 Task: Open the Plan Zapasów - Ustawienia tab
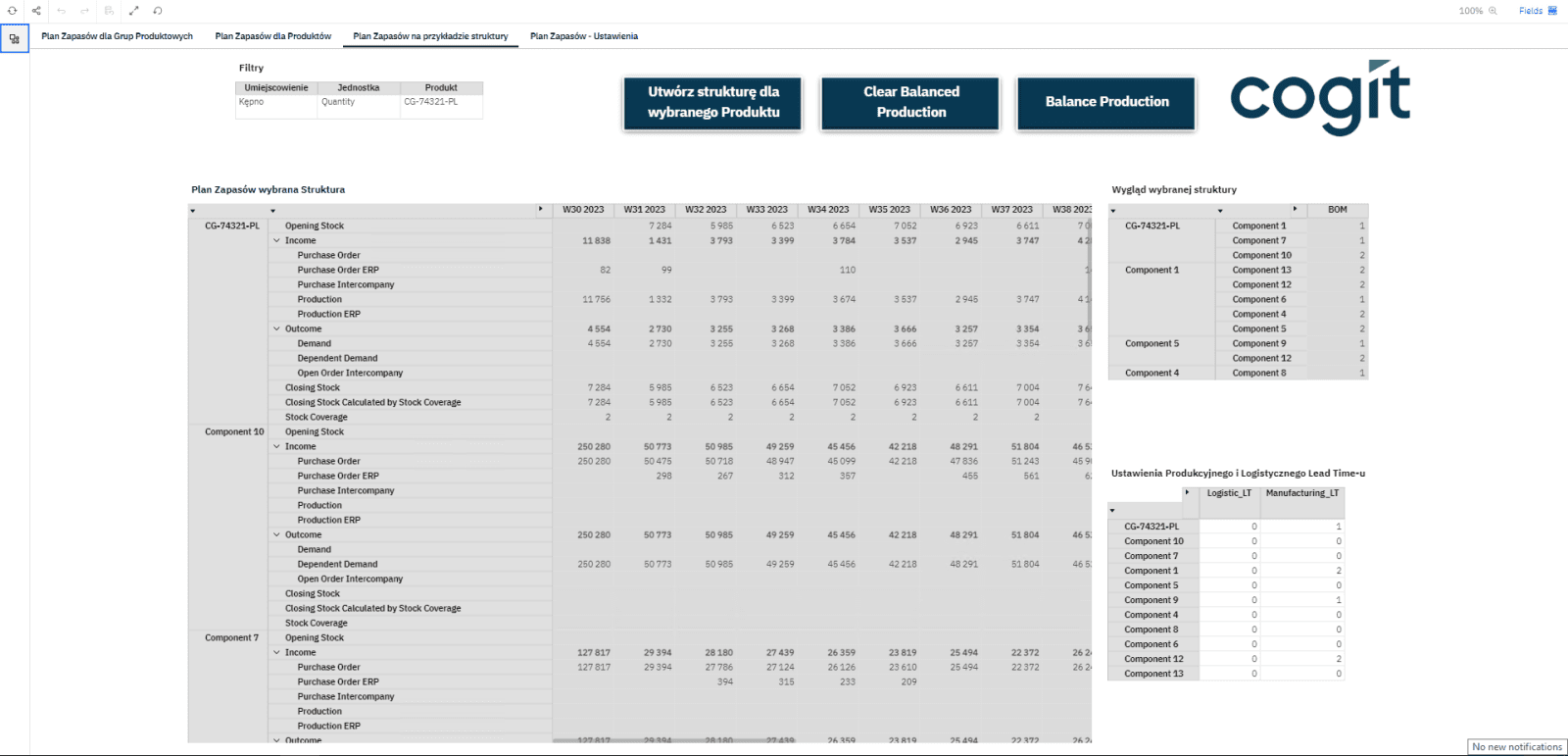pos(584,36)
